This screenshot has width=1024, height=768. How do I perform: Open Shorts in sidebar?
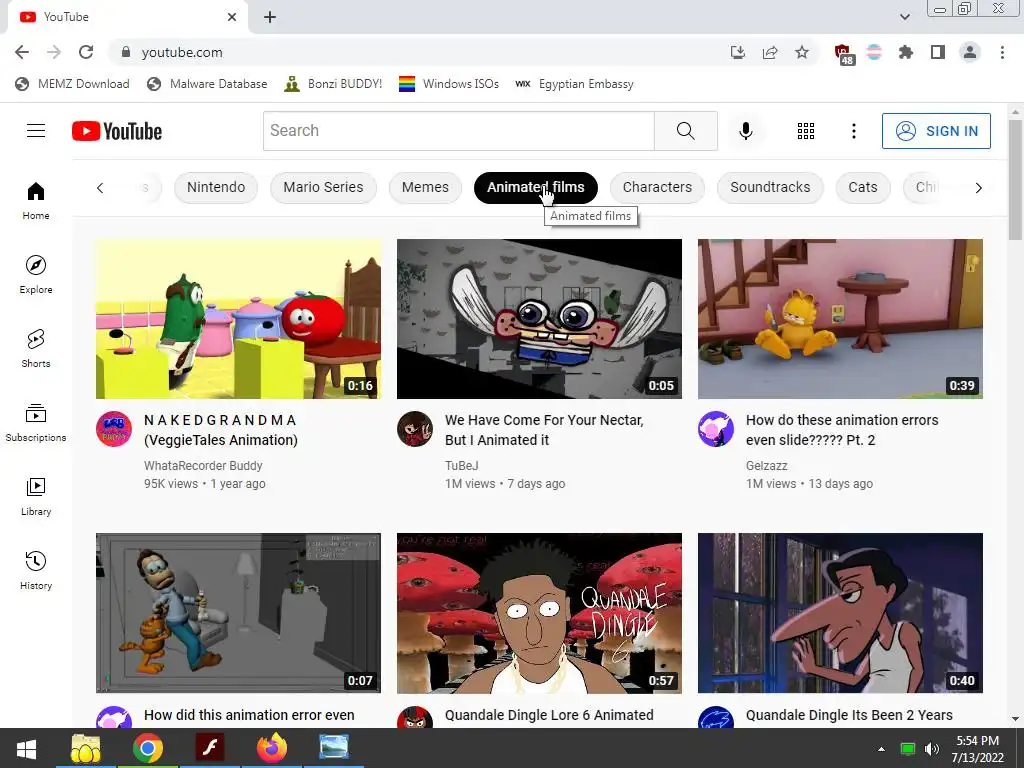(x=36, y=348)
